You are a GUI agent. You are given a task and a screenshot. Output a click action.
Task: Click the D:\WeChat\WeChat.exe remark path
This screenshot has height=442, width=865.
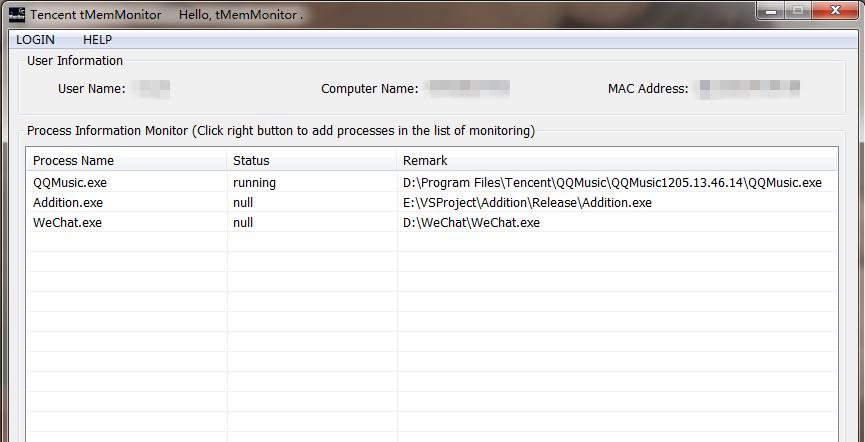click(x=471, y=222)
